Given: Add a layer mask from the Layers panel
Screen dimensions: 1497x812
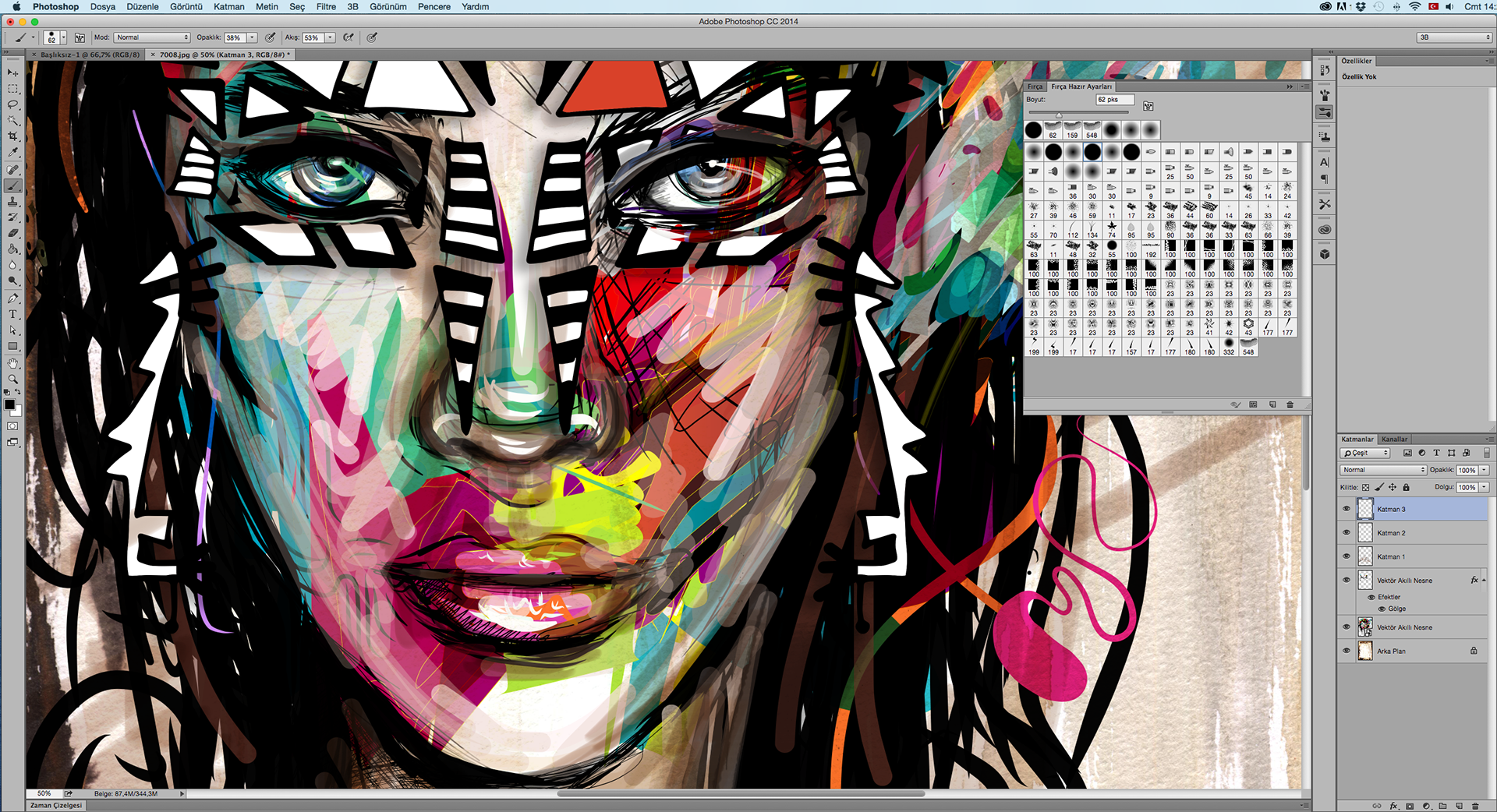Looking at the screenshot, I should tap(1410, 806).
